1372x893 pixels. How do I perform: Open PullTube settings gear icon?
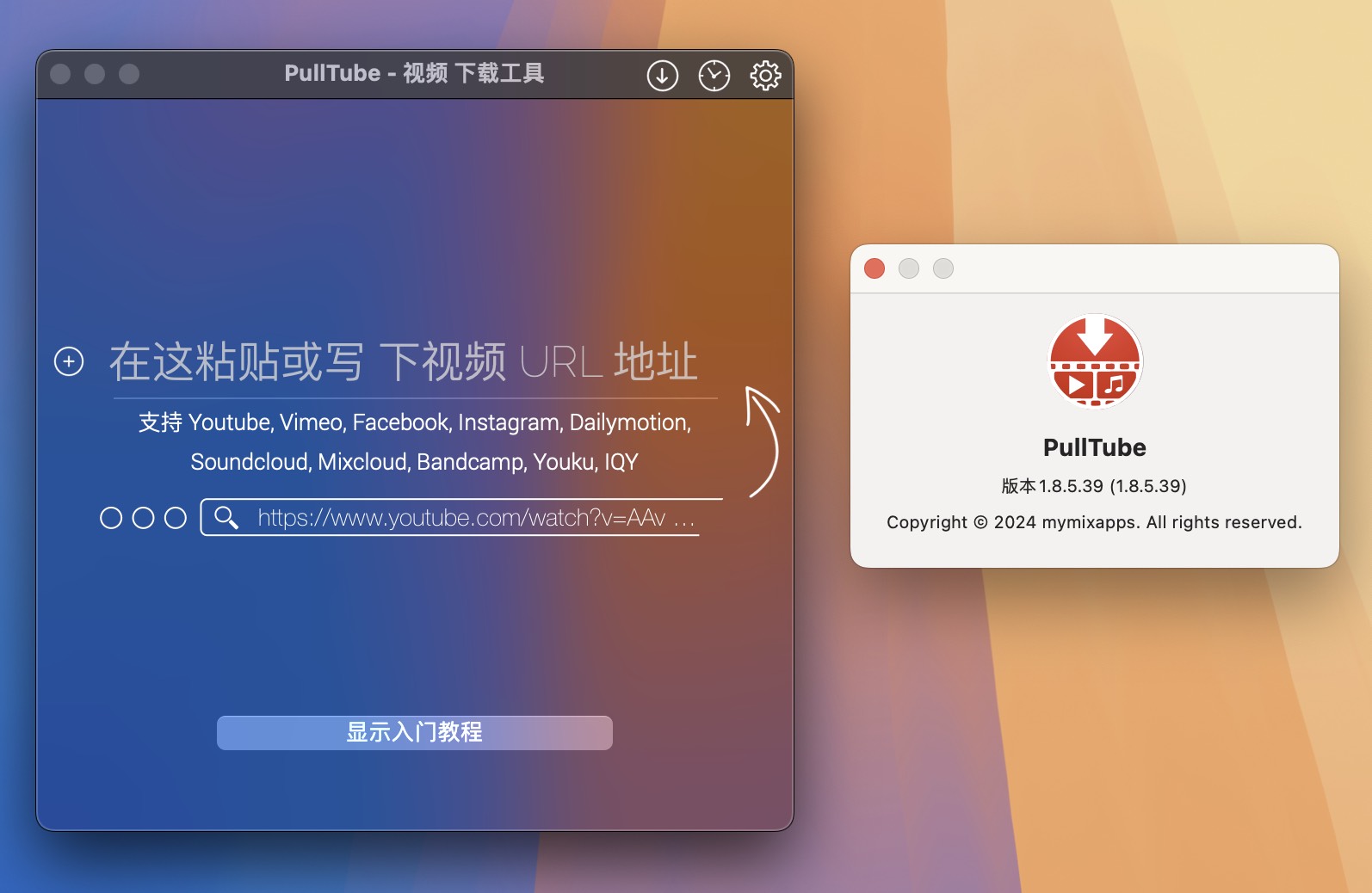tap(765, 76)
